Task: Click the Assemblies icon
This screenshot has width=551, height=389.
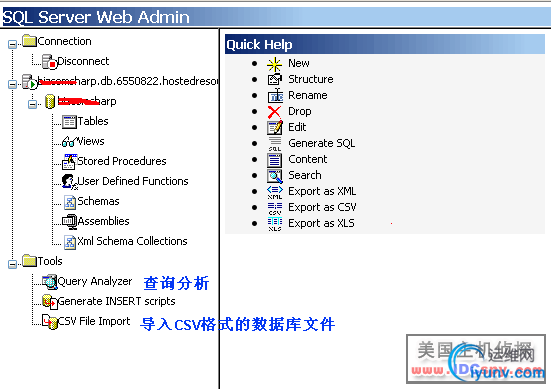Action: [69, 222]
